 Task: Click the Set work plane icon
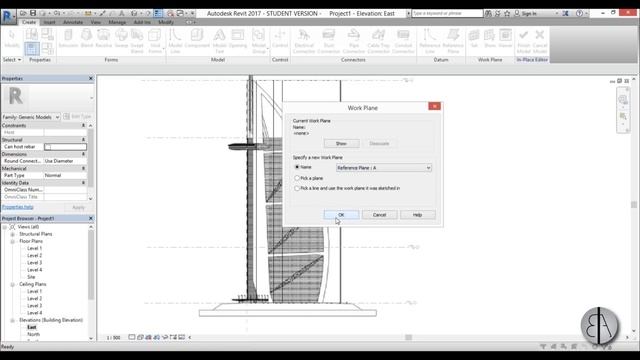tap(474, 39)
